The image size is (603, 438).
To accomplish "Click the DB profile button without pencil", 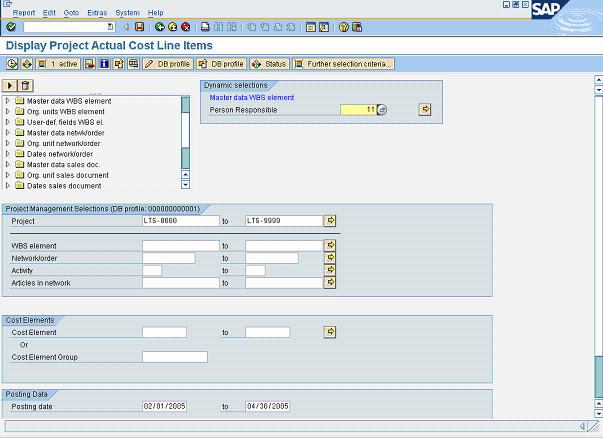I will pyautogui.click(x=222, y=64).
